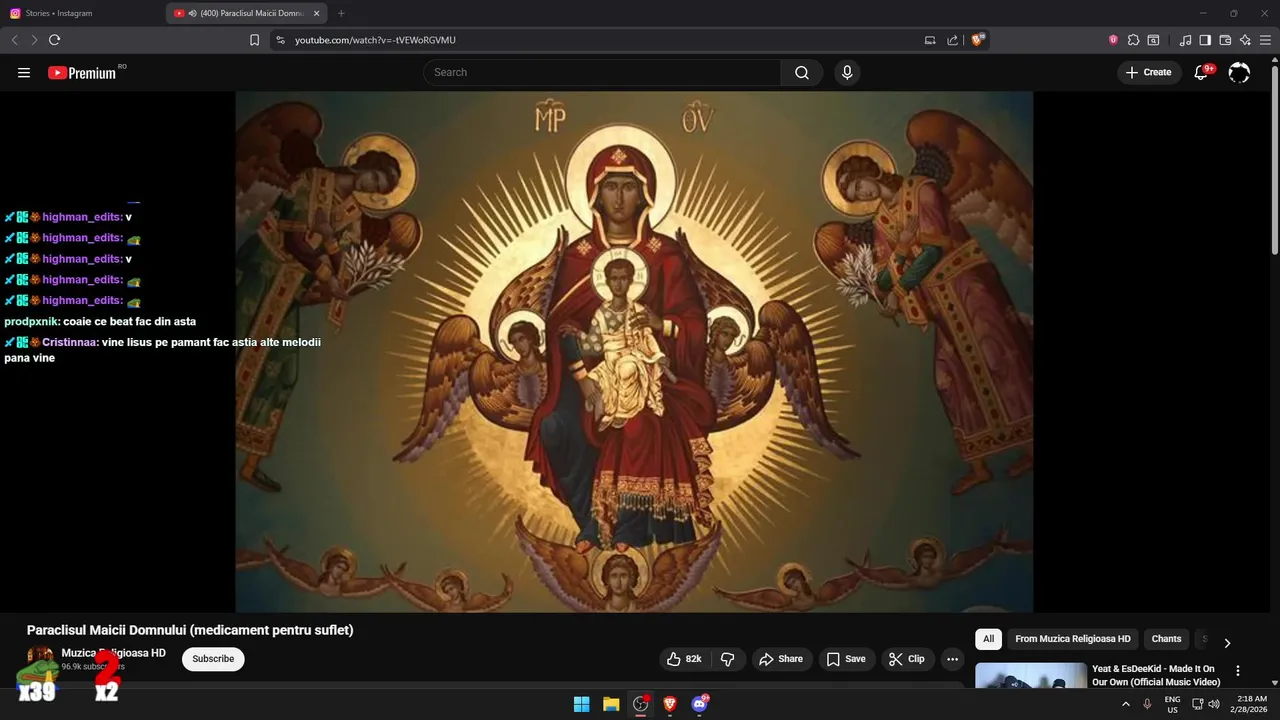Open Brave Shields lion icon
Screen dimensions: 1280x720
[x=978, y=40]
